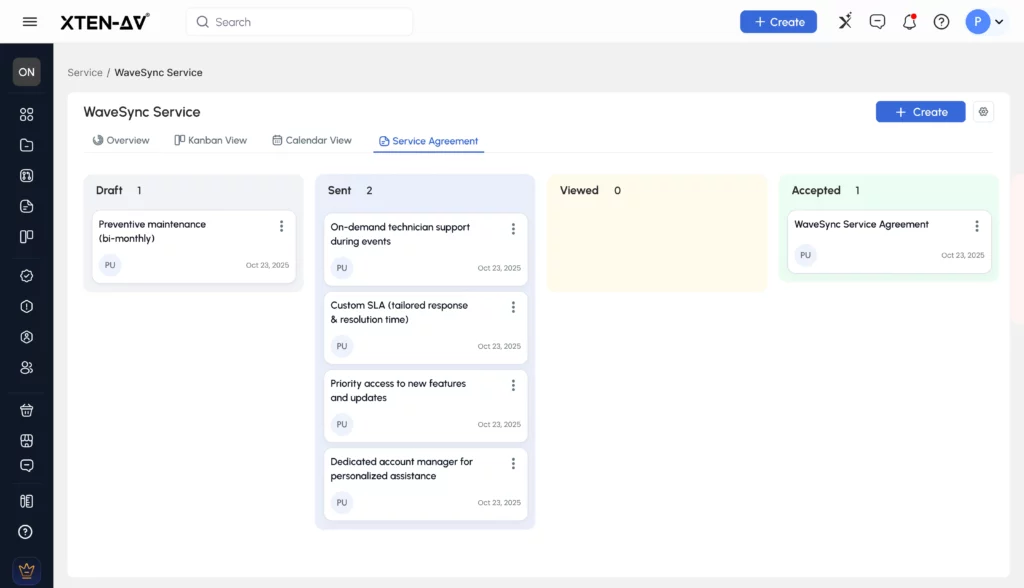Click the panel Create button
The height and width of the screenshot is (588, 1024).
pos(920,112)
